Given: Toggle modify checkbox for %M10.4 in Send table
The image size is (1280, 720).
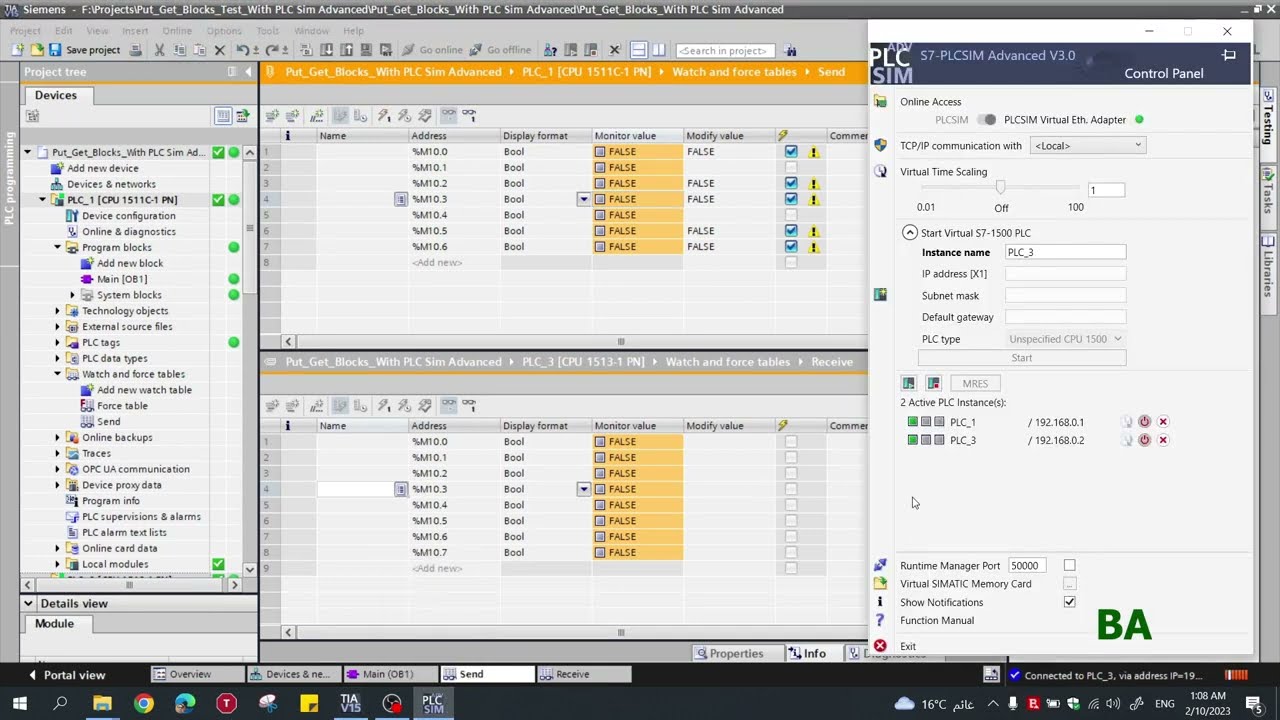Looking at the screenshot, I should [791, 215].
